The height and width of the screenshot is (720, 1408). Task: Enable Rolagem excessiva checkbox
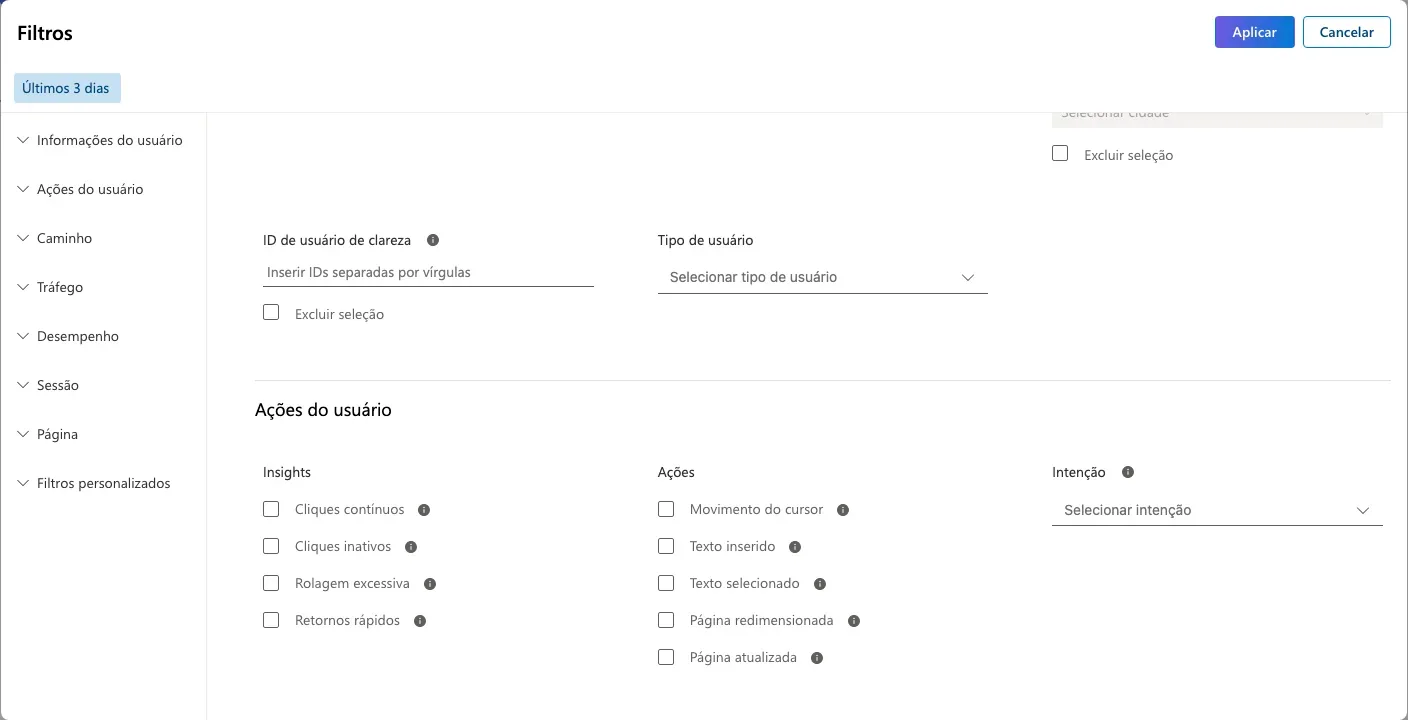[x=271, y=583]
